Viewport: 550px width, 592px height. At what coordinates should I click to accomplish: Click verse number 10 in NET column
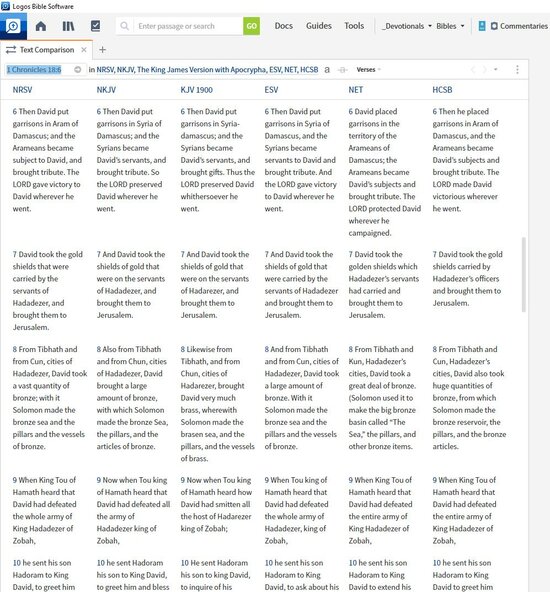click(x=353, y=563)
